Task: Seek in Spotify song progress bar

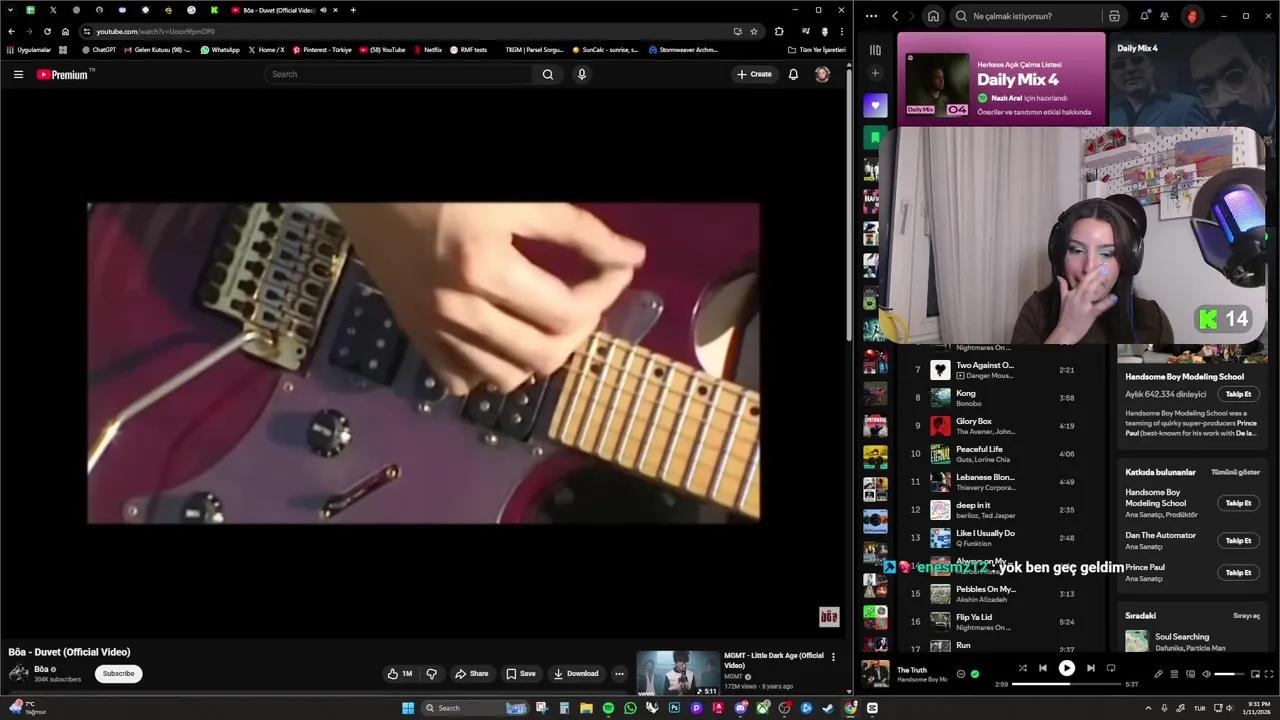Action: [1066, 684]
